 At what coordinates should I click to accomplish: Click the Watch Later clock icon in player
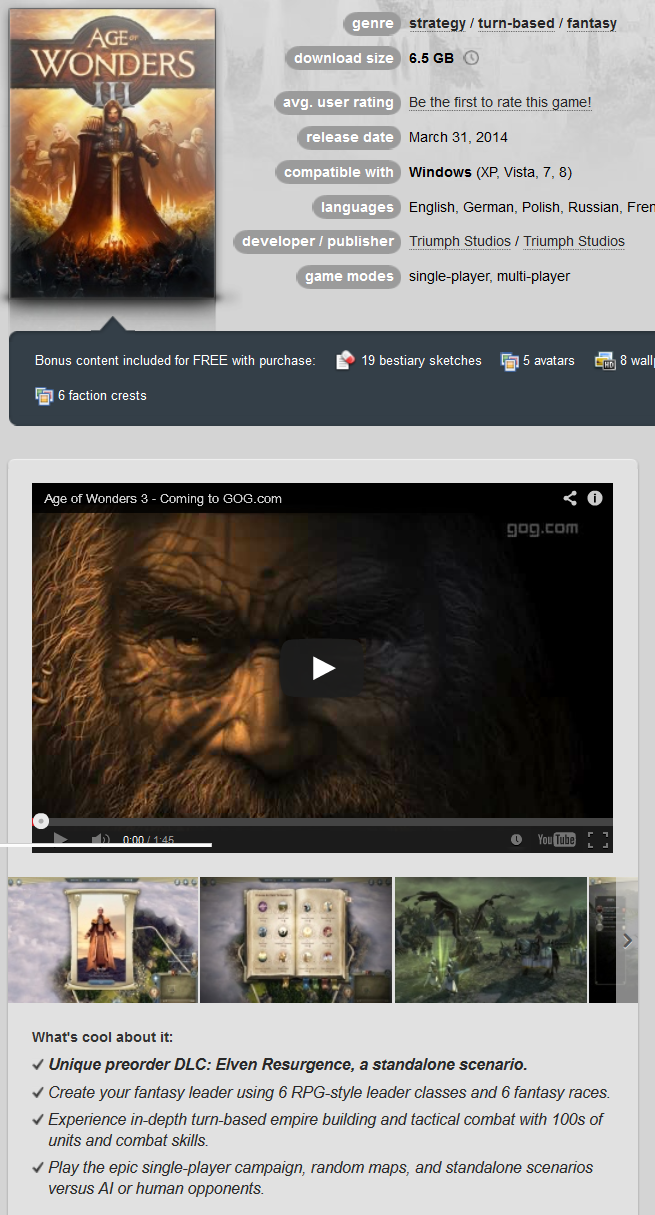click(x=516, y=840)
